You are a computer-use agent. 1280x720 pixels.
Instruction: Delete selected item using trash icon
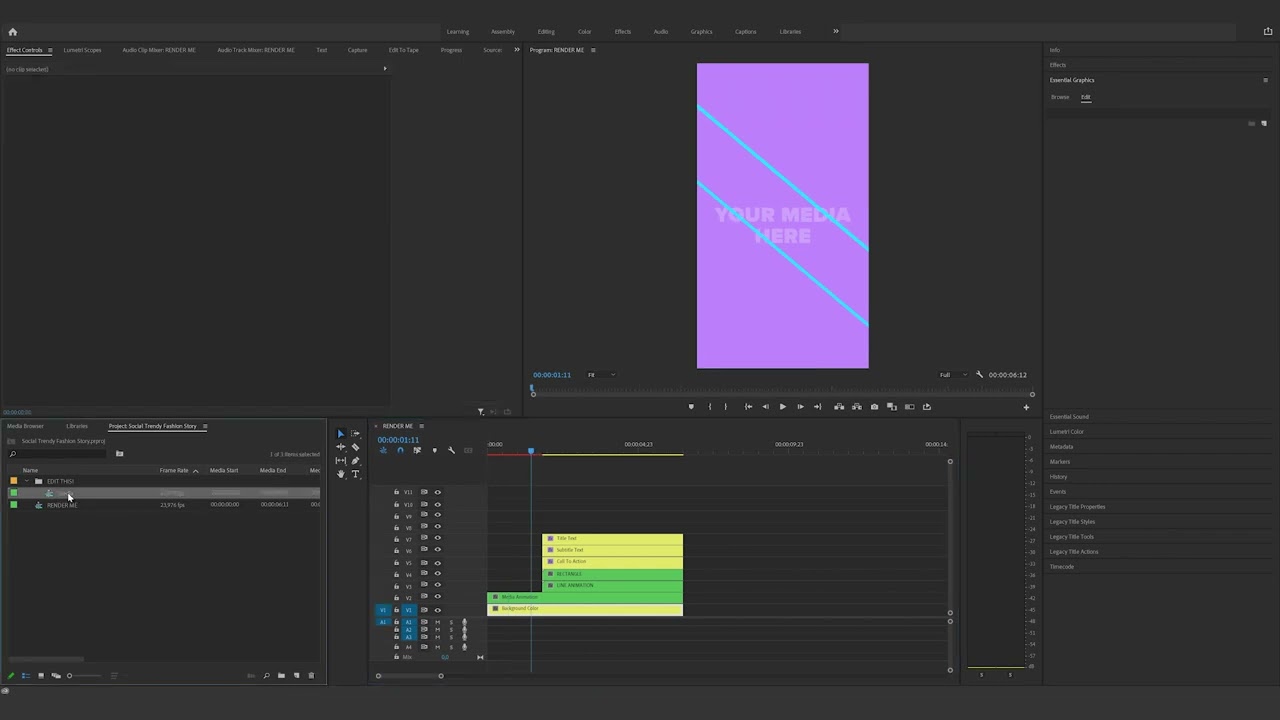tap(311, 676)
